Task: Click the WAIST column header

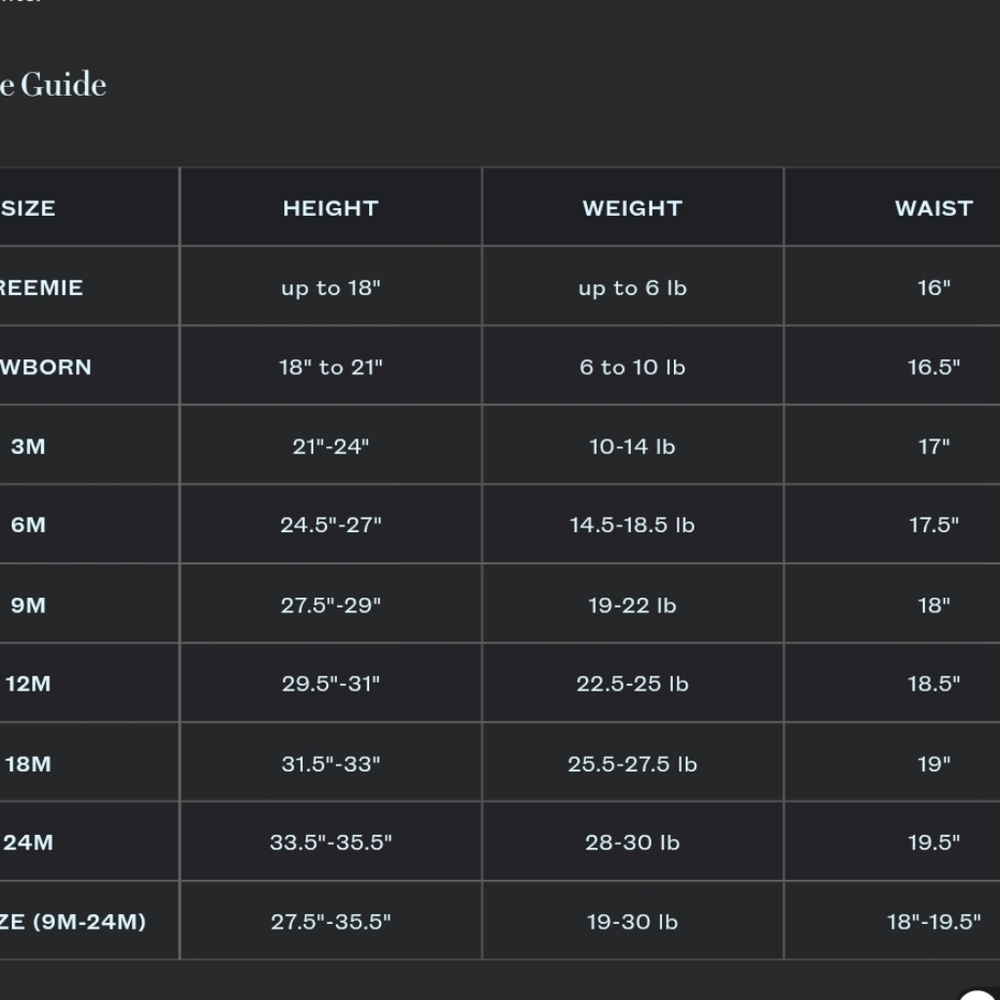Action: click(x=934, y=208)
